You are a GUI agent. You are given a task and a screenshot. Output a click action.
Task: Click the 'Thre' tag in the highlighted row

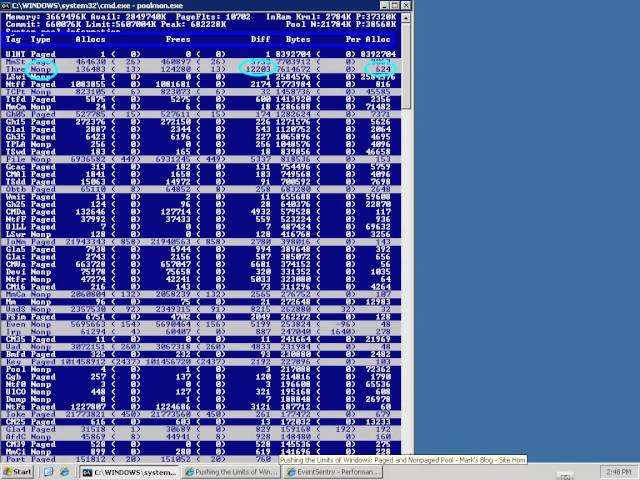[x=15, y=69]
